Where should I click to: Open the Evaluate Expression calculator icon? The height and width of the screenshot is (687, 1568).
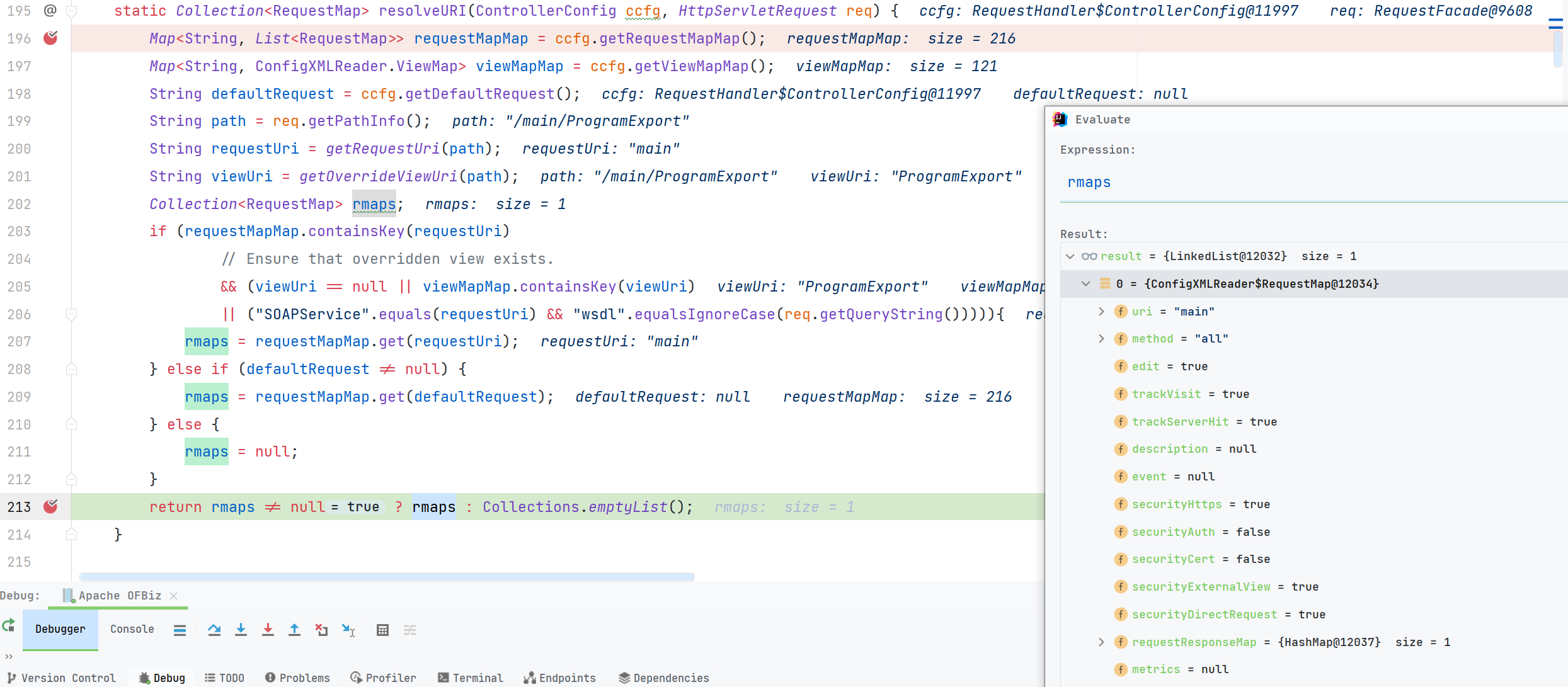(382, 630)
